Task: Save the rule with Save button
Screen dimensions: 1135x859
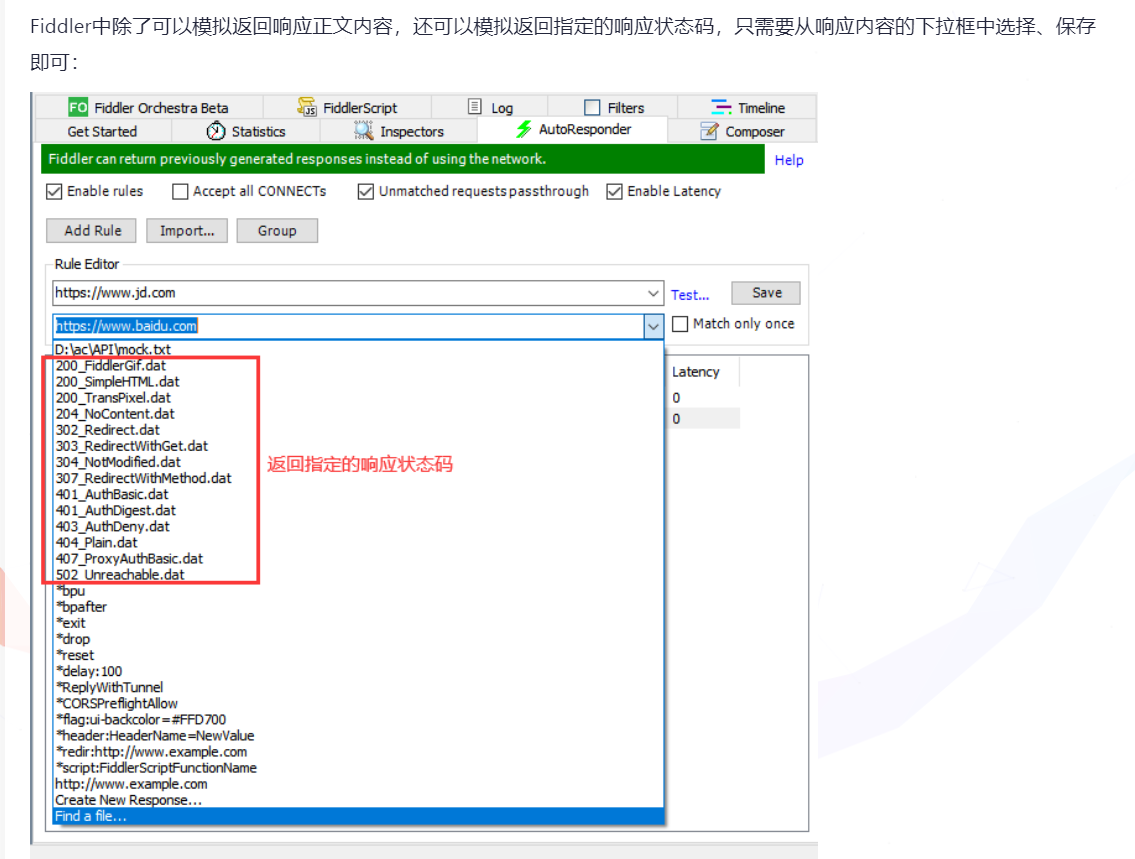Action: coord(766,293)
